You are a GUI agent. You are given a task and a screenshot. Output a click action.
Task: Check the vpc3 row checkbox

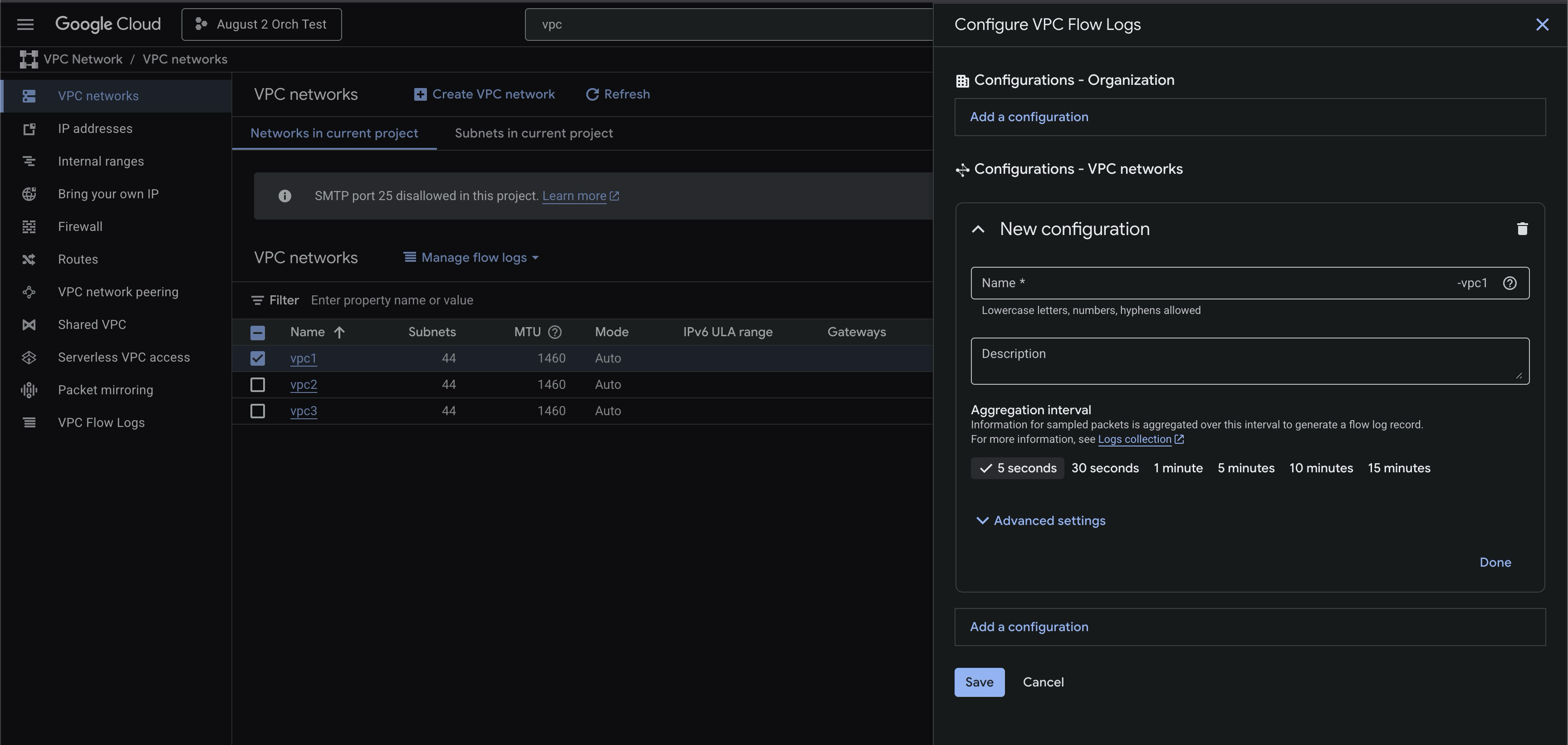[x=258, y=411]
